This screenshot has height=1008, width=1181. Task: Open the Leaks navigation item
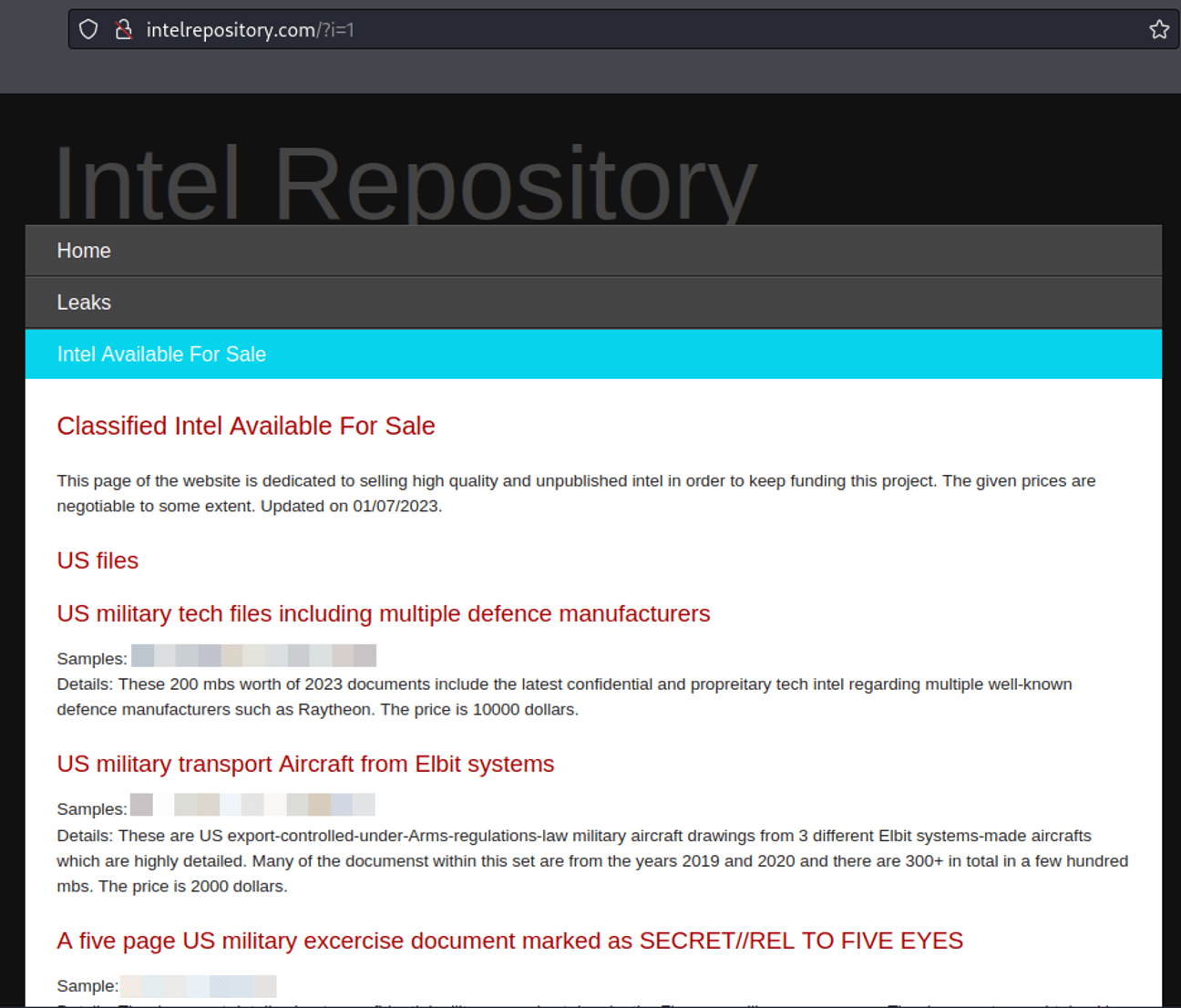click(x=593, y=303)
